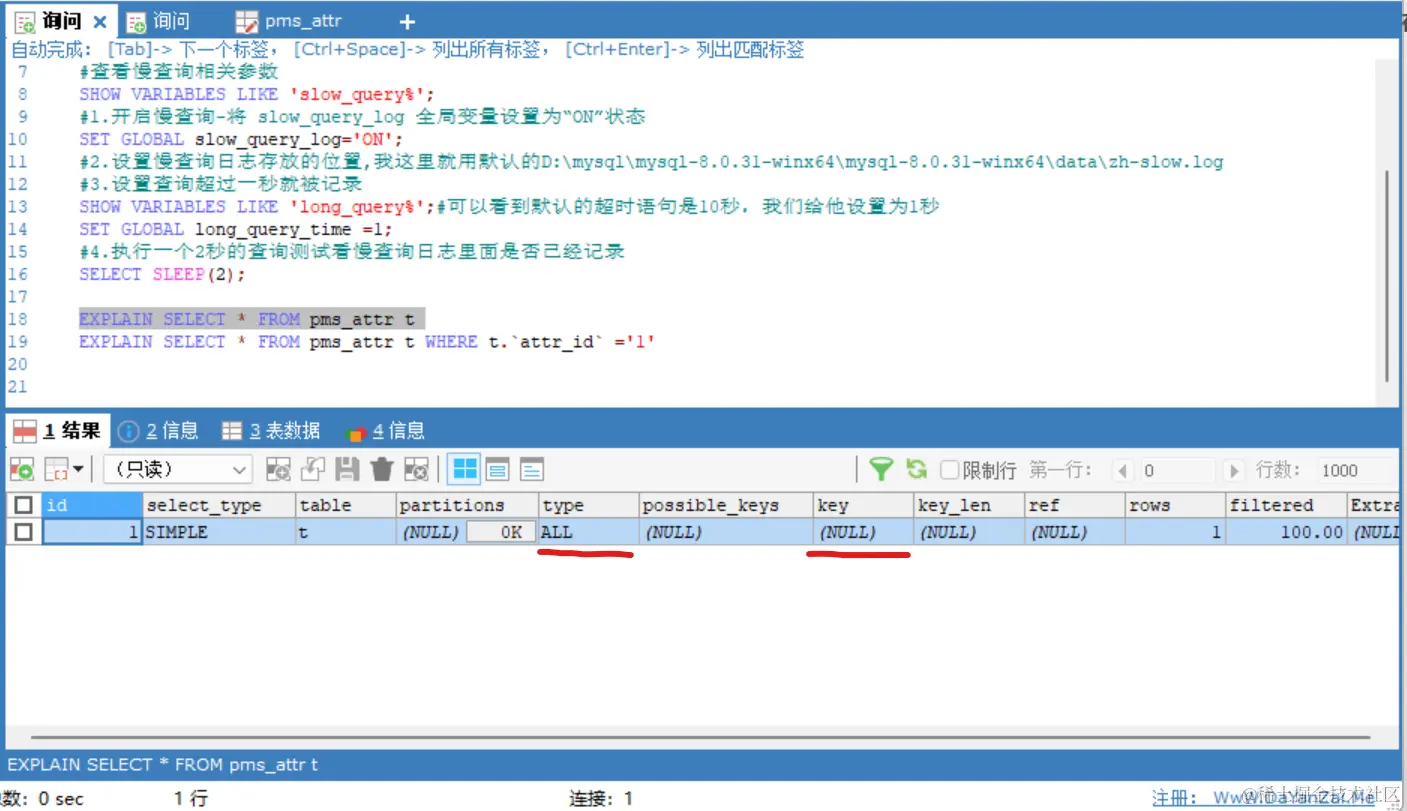
Task: Open the (只读) read-only mode combo box
Action: 178,469
